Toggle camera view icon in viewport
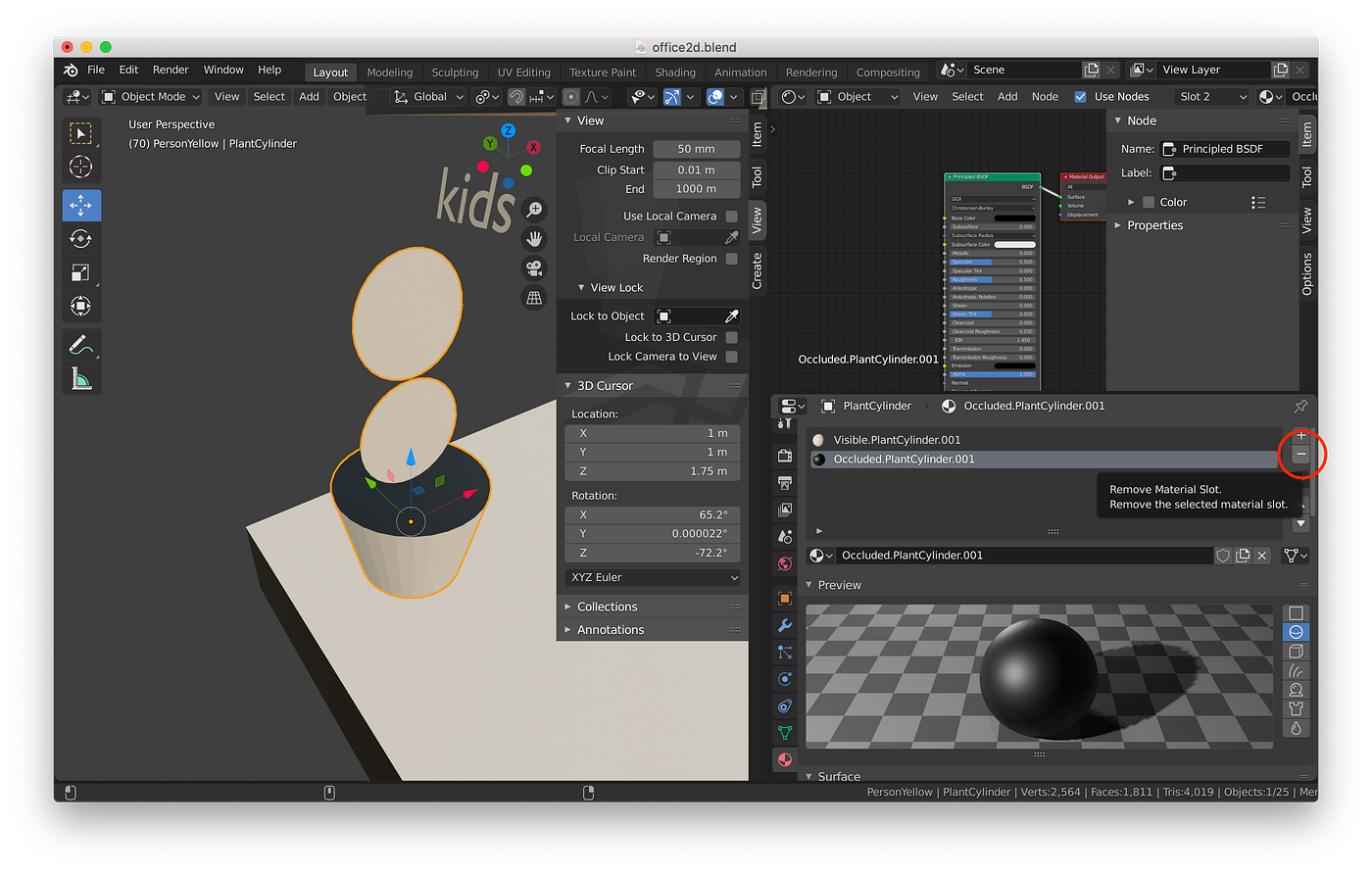The width and height of the screenshot is (1372, 873). (534, 267)
